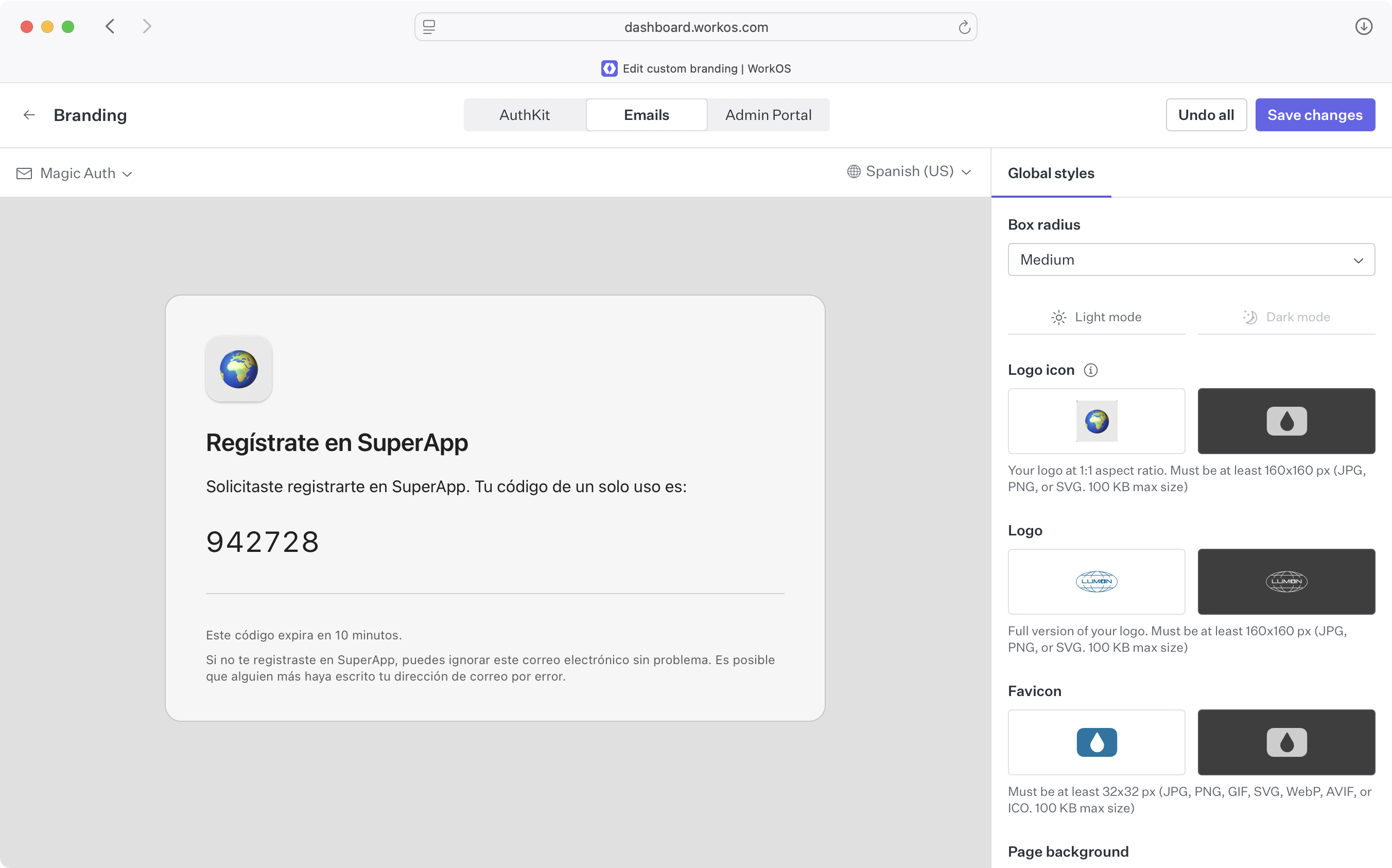This screenshot has width=1392, height=868.
Task: Click the globe icon next to Spanish (US)
Action: 854,171
